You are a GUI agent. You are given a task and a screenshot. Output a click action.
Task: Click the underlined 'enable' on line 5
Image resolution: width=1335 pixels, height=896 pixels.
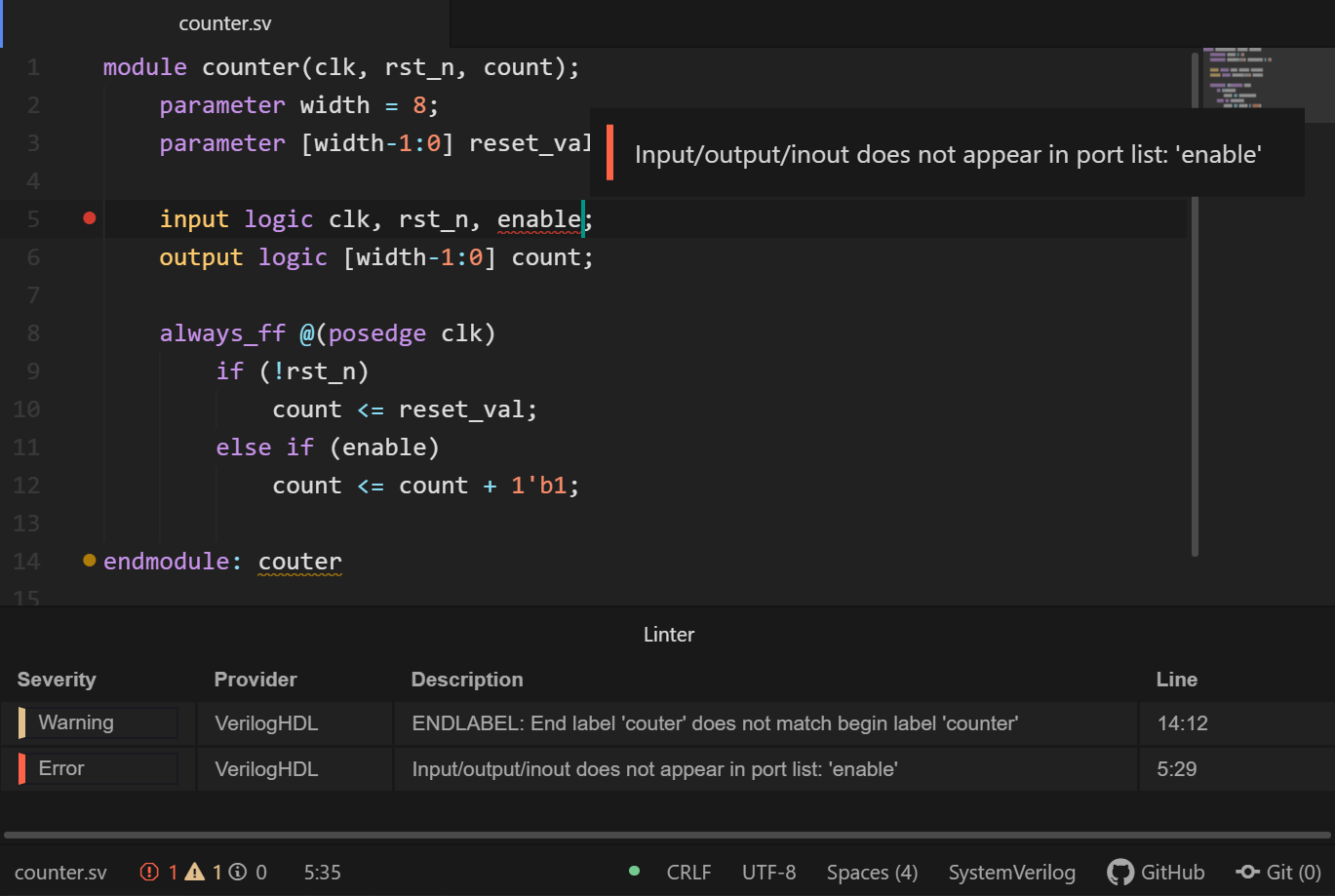[x=539, y=219]
